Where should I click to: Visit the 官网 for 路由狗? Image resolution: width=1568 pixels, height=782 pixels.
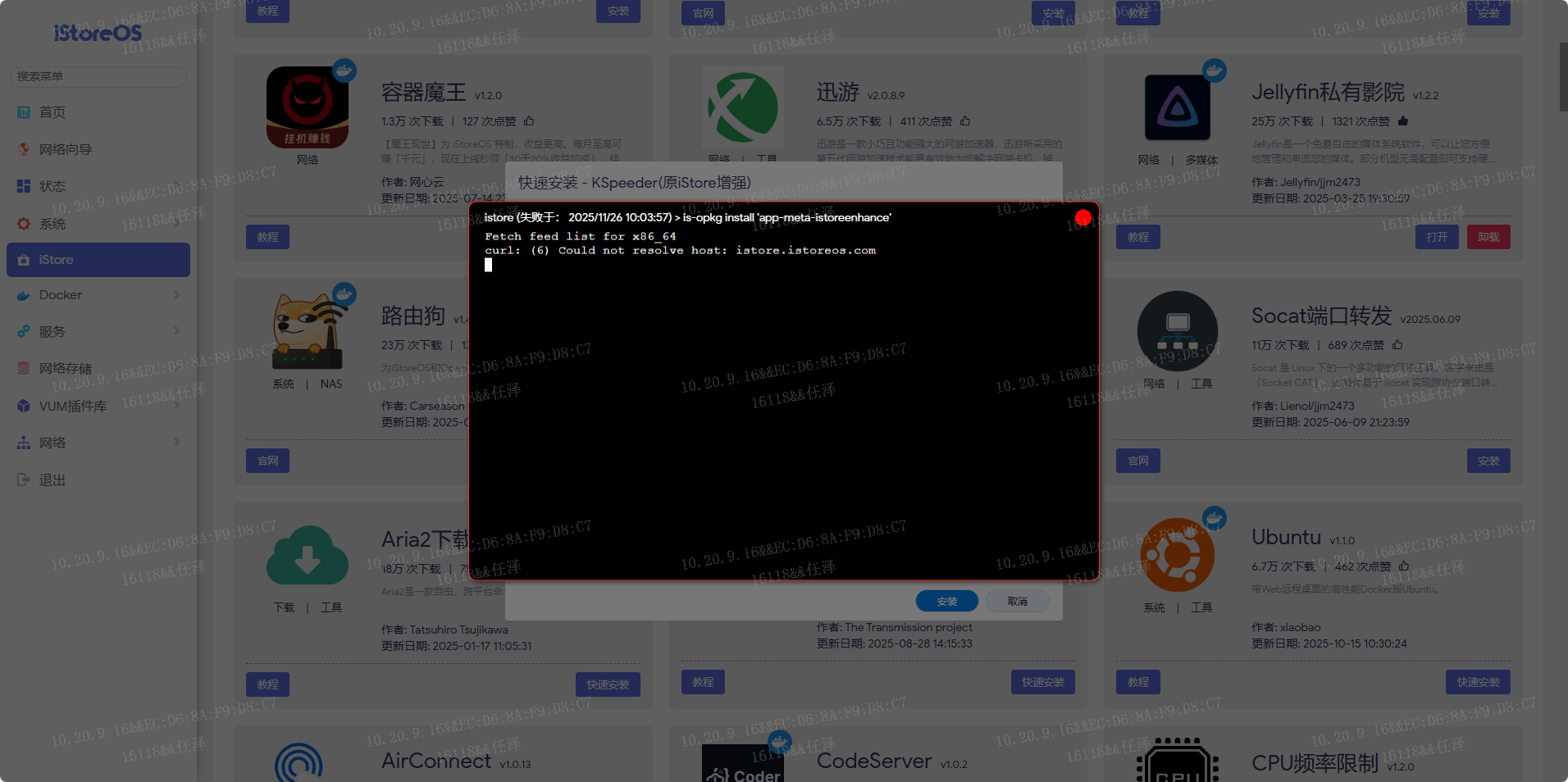pos(267,461)
